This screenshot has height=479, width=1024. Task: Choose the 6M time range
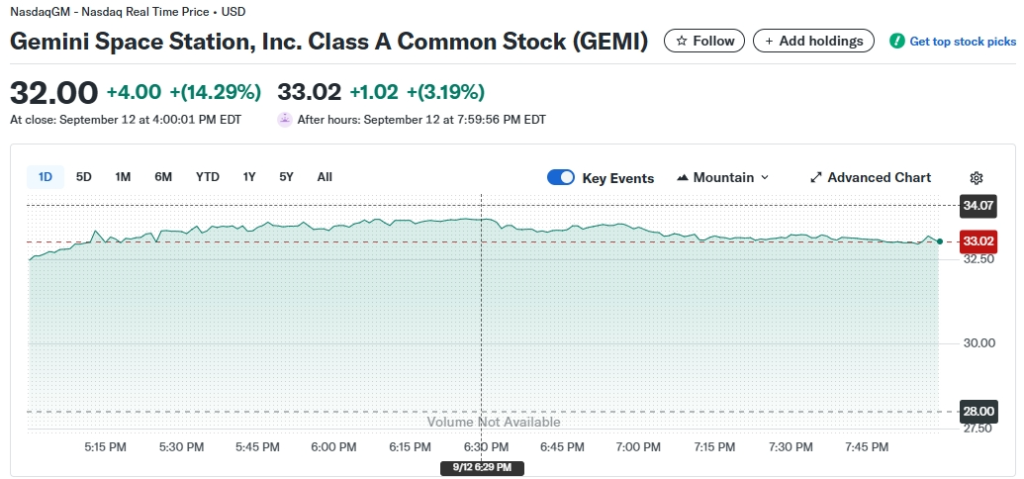(x=163, y=177)
